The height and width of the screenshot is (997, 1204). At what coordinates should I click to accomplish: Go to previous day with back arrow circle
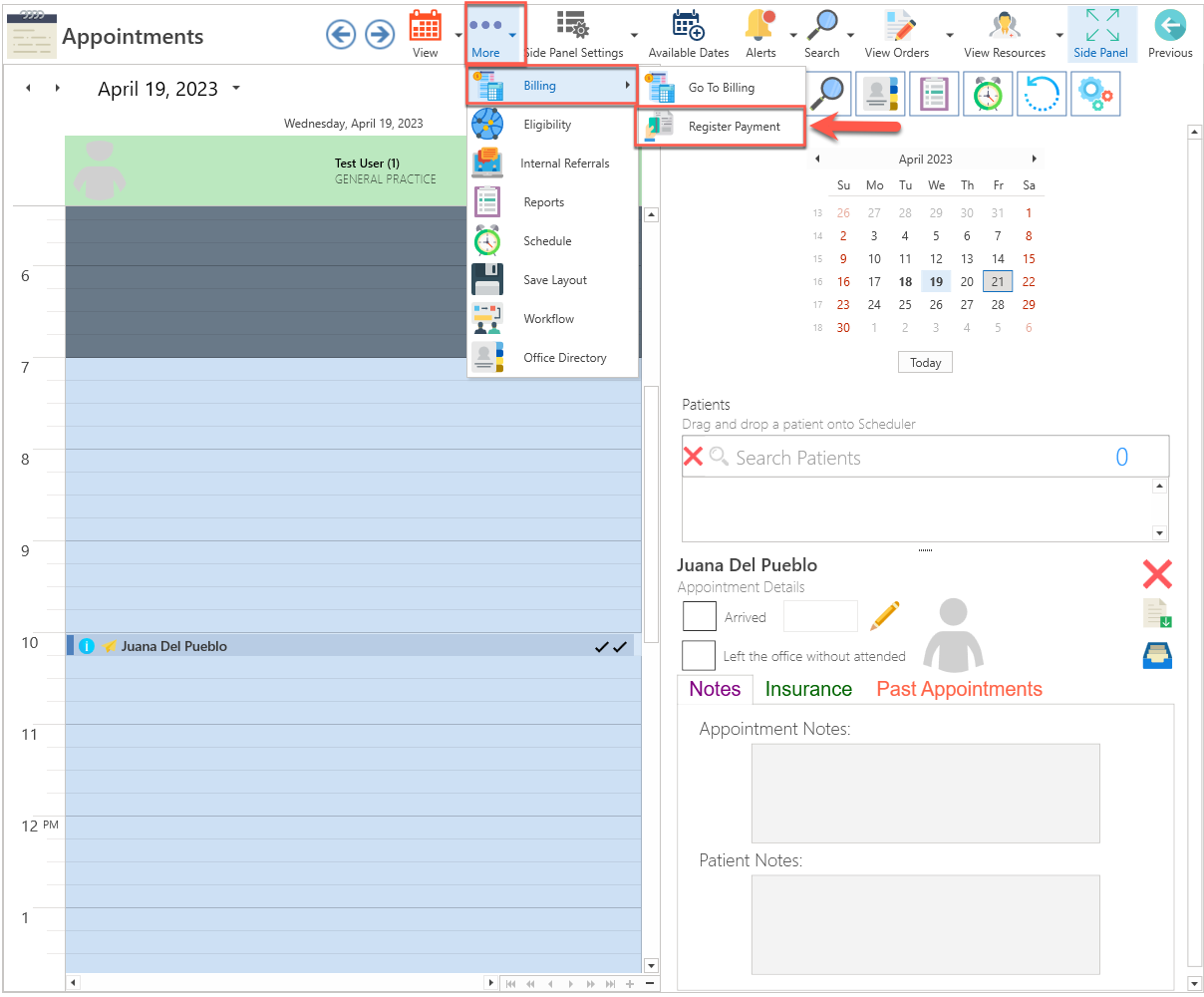click(341, 35)
